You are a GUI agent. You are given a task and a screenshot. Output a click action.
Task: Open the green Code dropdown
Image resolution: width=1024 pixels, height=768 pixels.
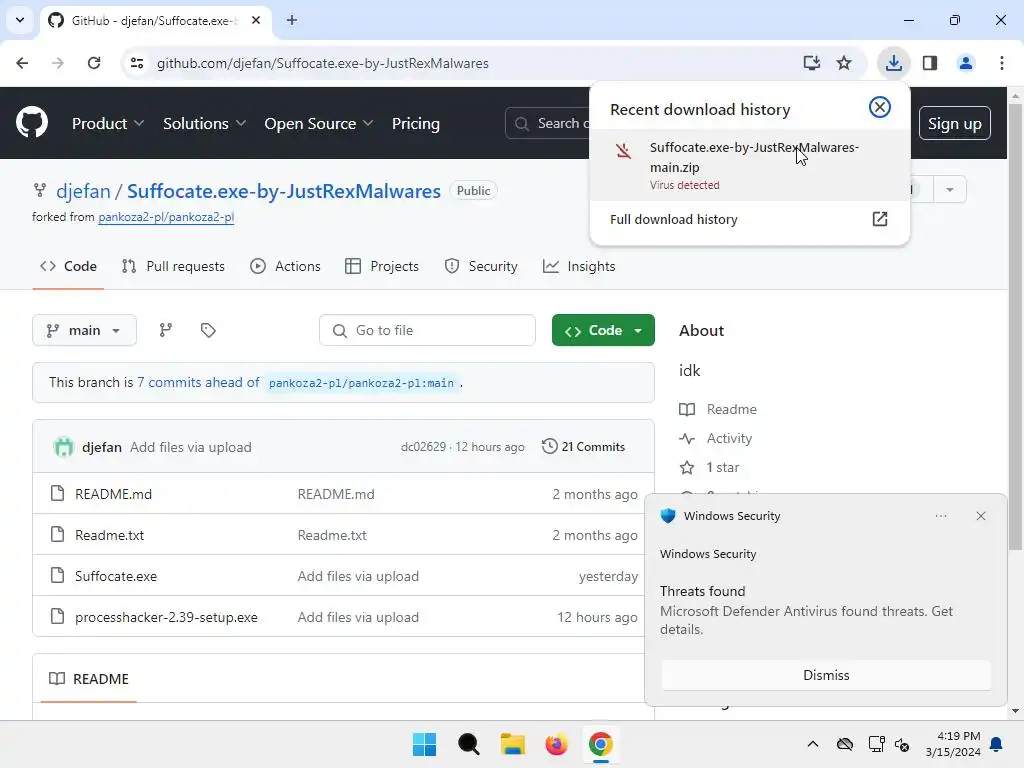pyautogui.click(x=603, y=330)
